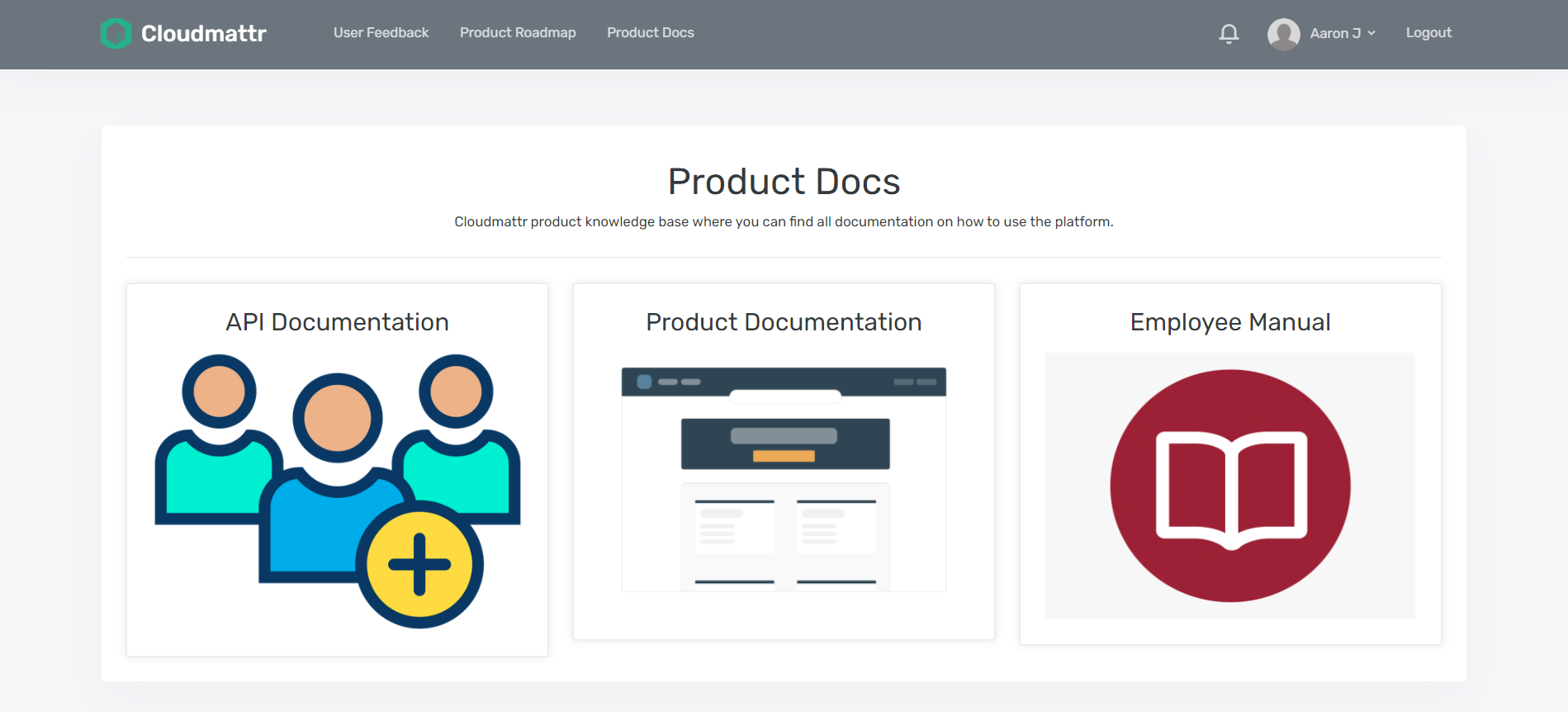Open the User Feedback page

point(381,33)
